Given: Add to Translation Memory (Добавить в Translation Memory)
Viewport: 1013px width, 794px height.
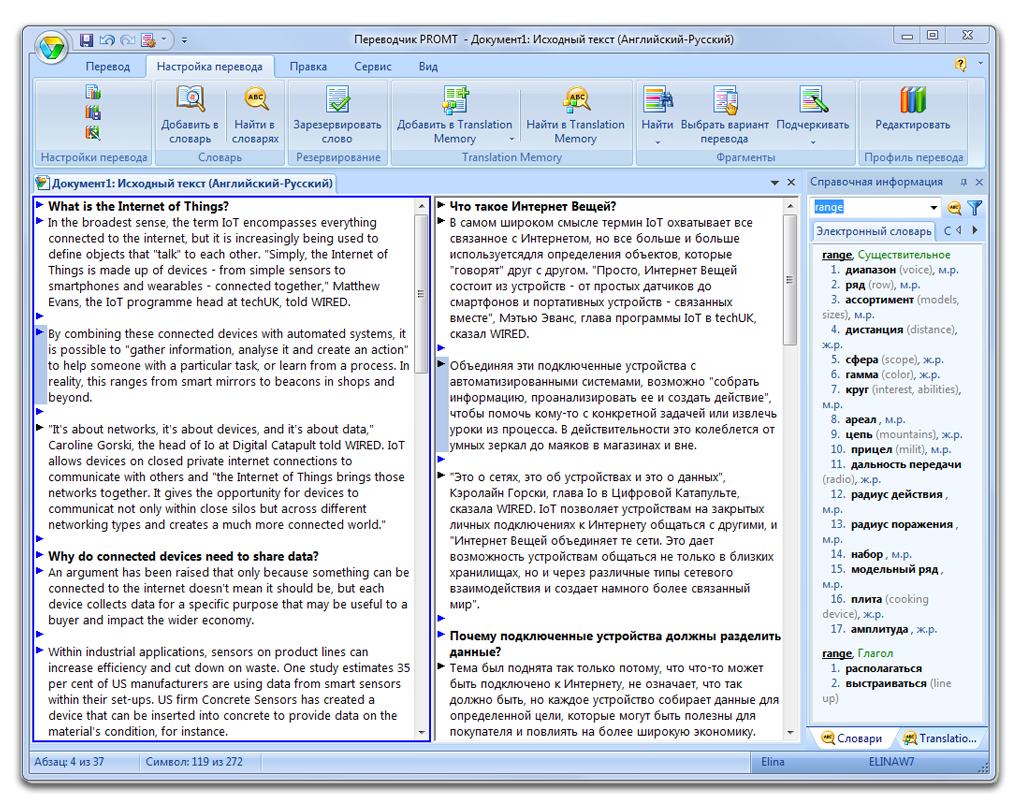Looking at the screenshot, I should click(x=454, y=115).
